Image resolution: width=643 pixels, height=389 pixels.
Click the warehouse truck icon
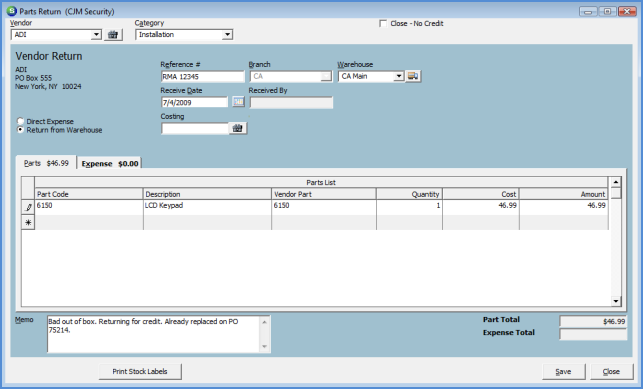point(413,76)
